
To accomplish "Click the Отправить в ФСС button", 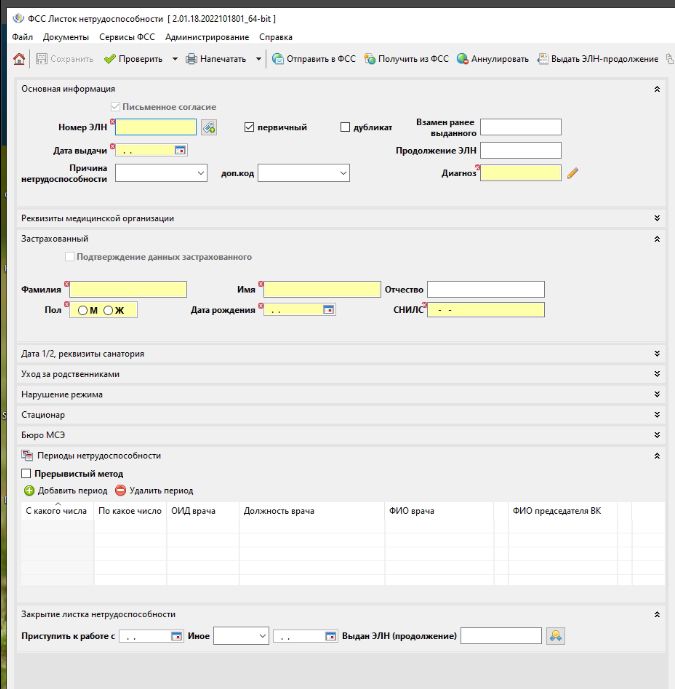I will (313, 59).
